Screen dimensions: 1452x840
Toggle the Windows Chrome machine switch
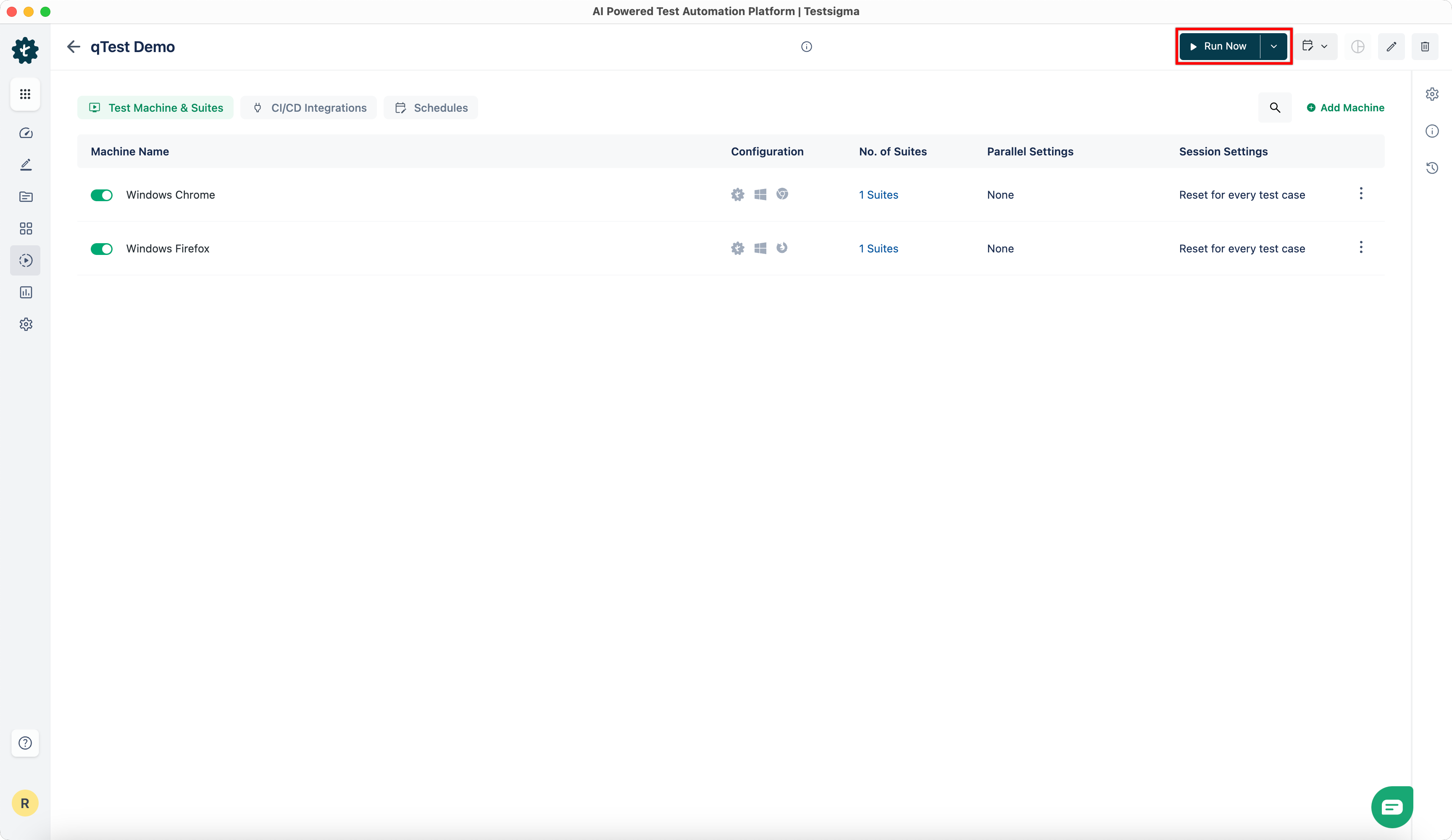(101, 195)
